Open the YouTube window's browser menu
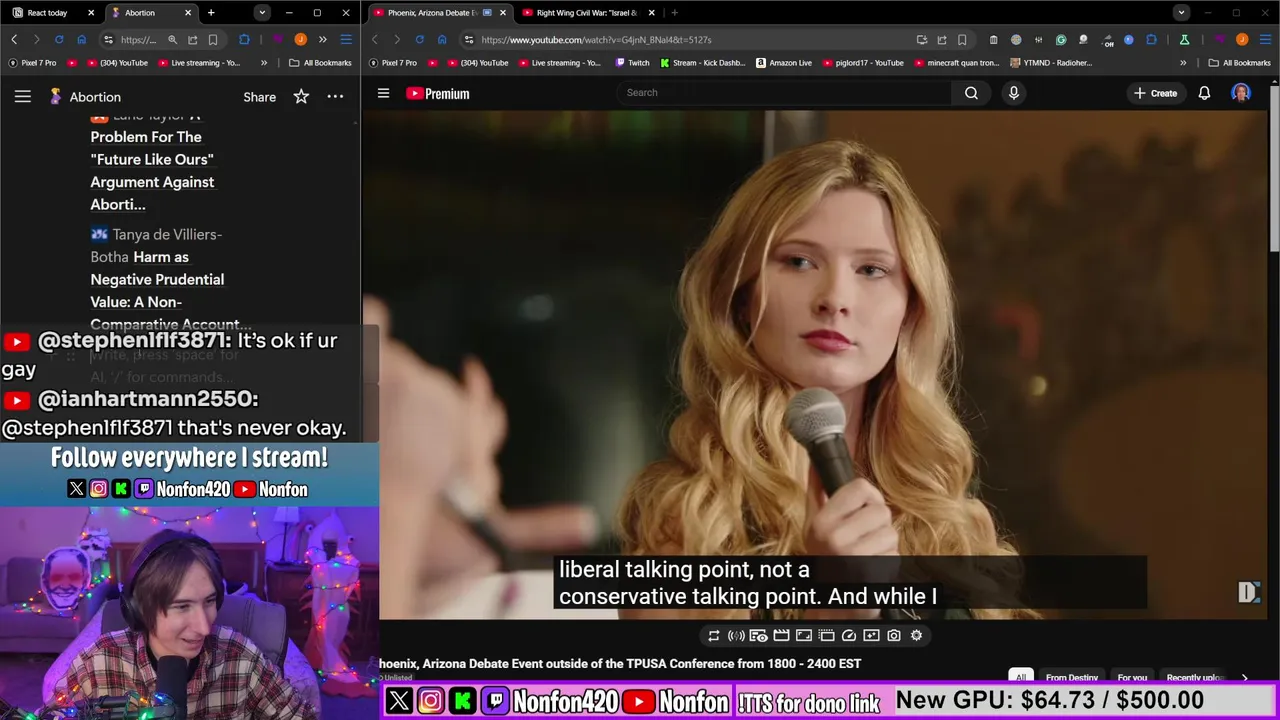This screenshot has height=720, width=1280. point(1265,39)
